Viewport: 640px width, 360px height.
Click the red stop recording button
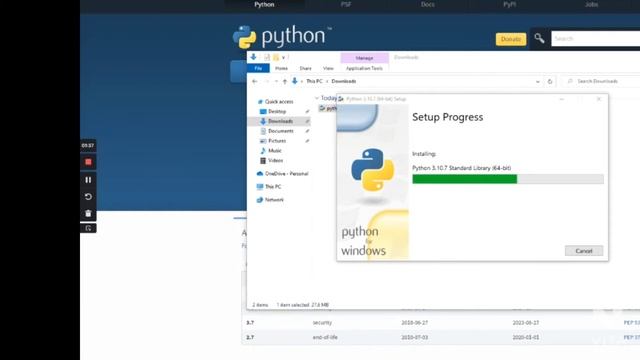click(x=88, y=162)
